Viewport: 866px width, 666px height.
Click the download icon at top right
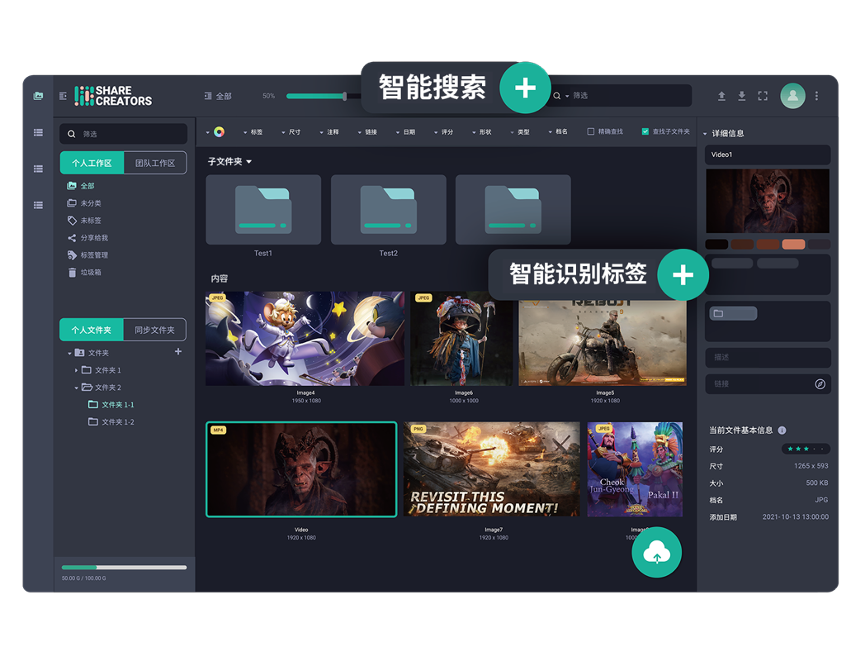[742, 96]
